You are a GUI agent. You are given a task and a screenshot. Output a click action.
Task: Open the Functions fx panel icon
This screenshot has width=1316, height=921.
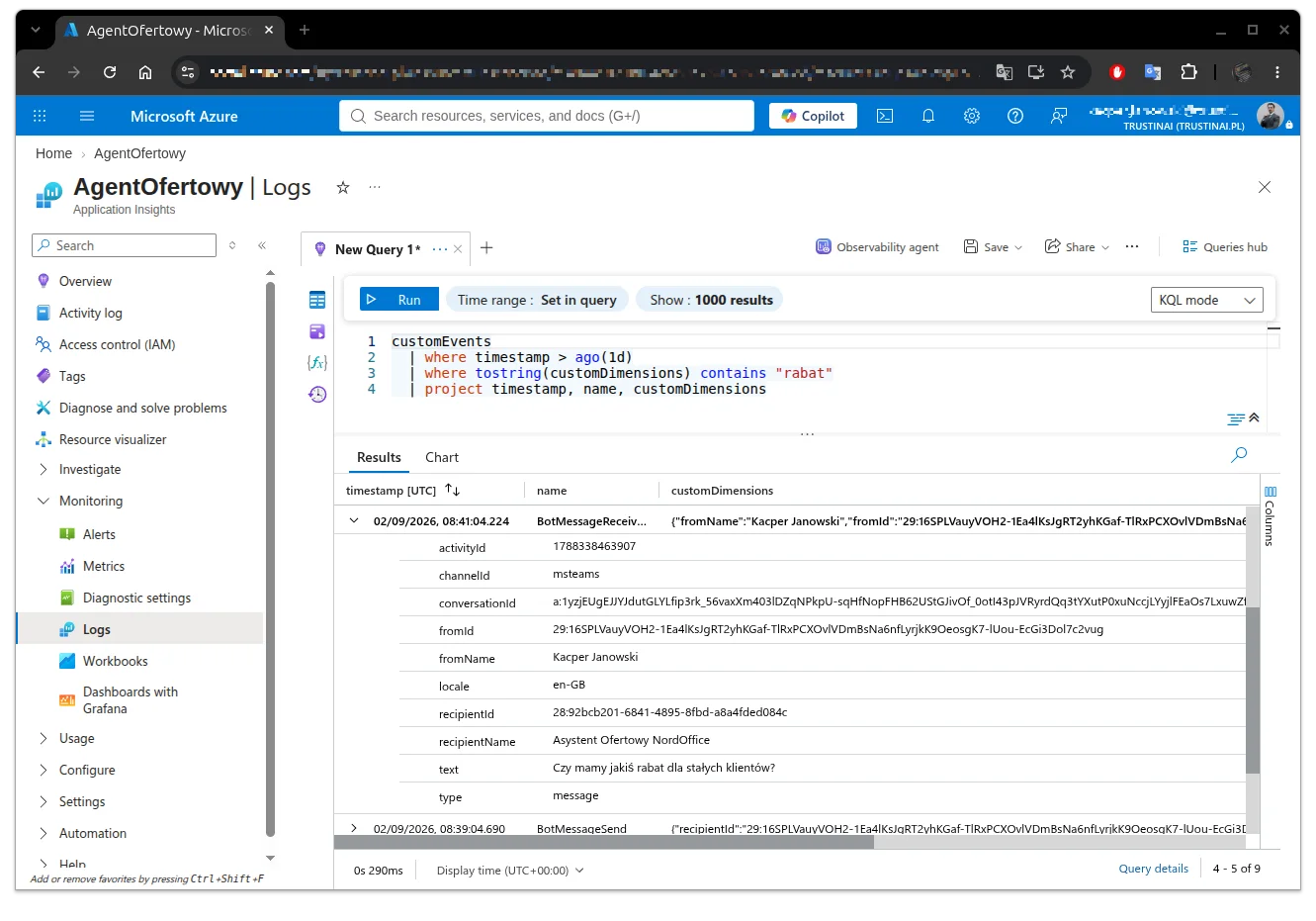(317, 363)
